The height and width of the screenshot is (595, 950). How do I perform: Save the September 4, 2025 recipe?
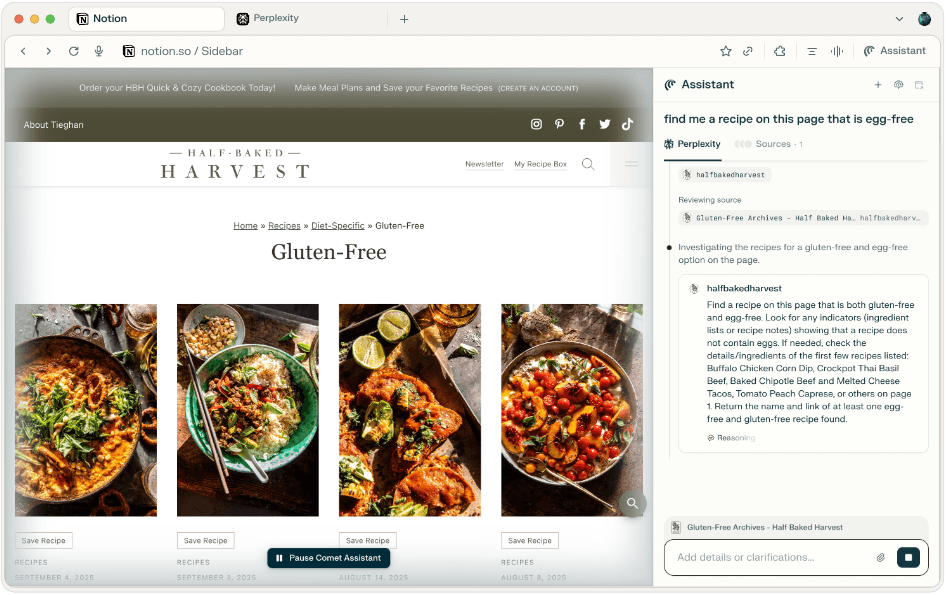[44, 540]
